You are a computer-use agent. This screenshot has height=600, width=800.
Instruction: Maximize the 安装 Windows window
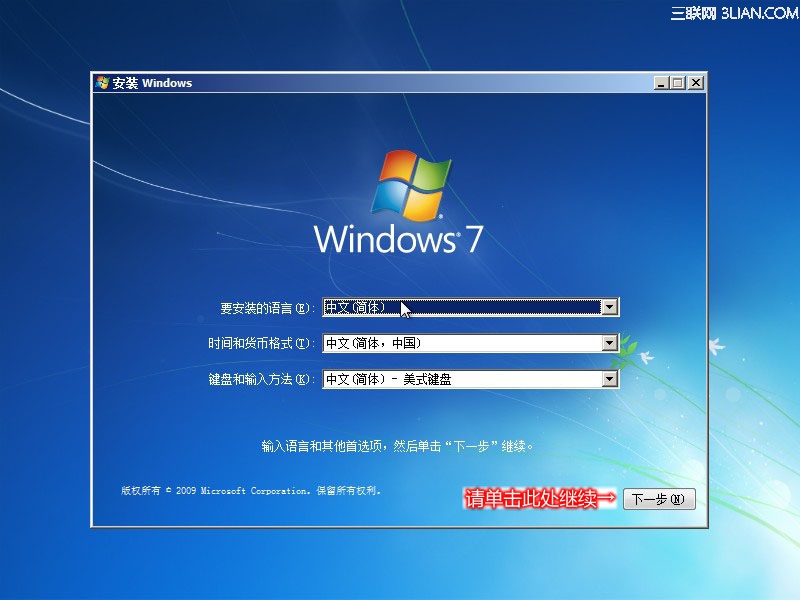coord(678,83)
